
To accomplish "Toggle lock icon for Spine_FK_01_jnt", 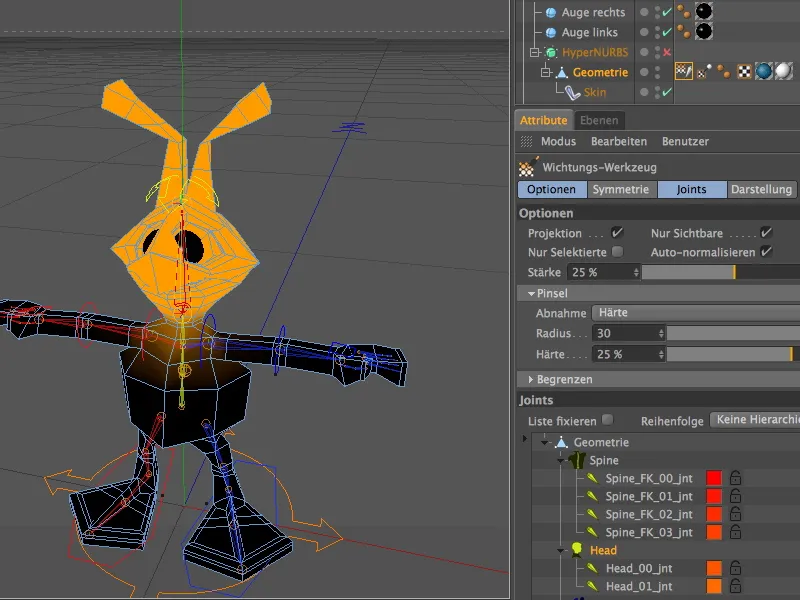I will click(735, 496).
